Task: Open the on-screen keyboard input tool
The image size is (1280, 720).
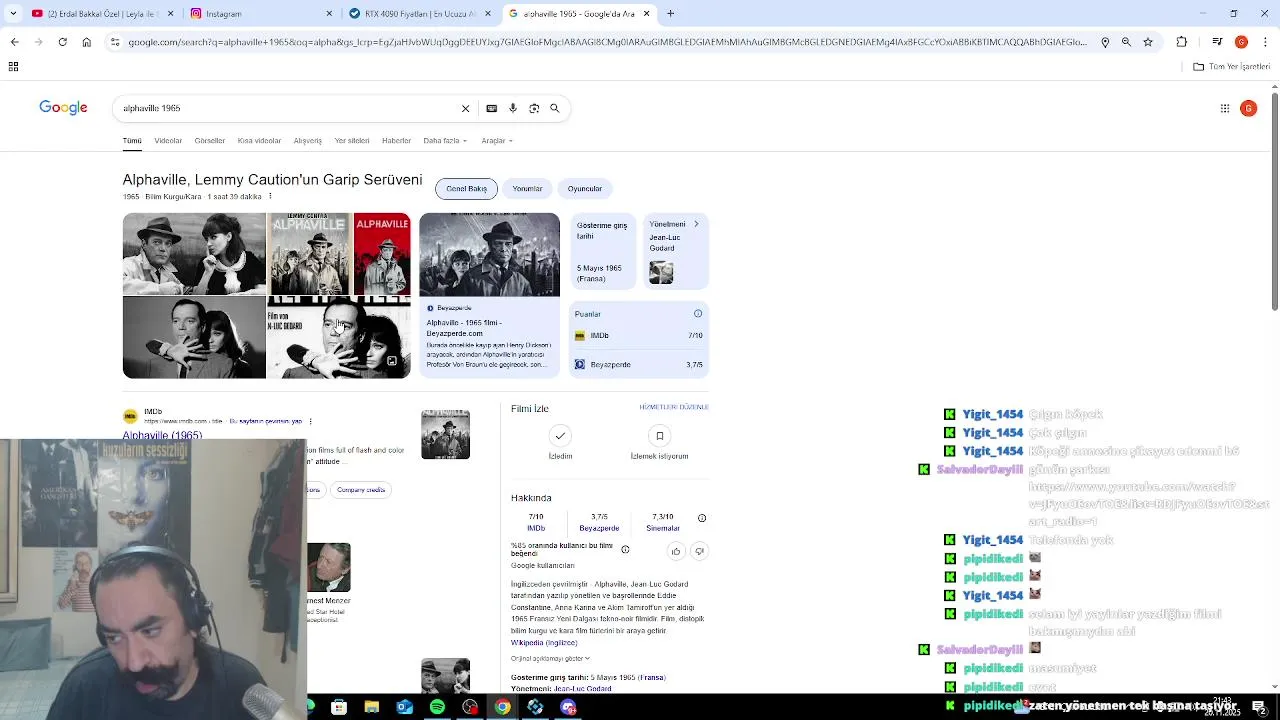Action: [x=491, y=108]
